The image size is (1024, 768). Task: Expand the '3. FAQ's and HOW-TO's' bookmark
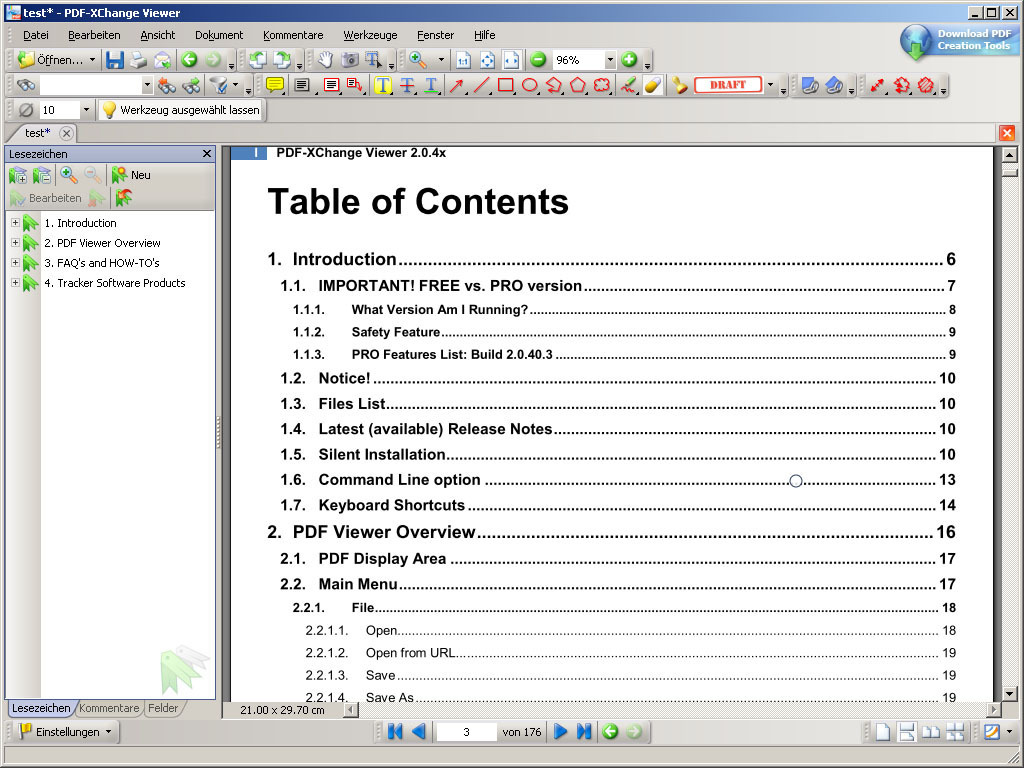[15, 263]
